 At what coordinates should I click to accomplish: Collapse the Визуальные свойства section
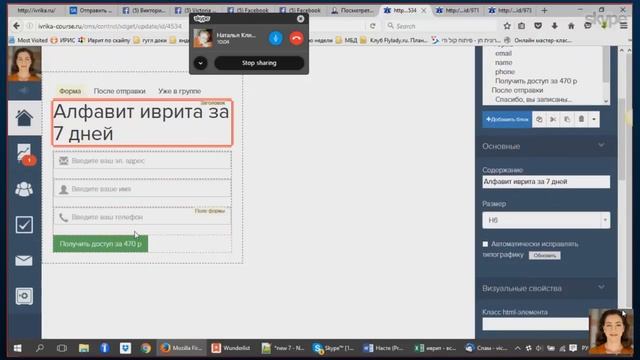click(601, 287)
